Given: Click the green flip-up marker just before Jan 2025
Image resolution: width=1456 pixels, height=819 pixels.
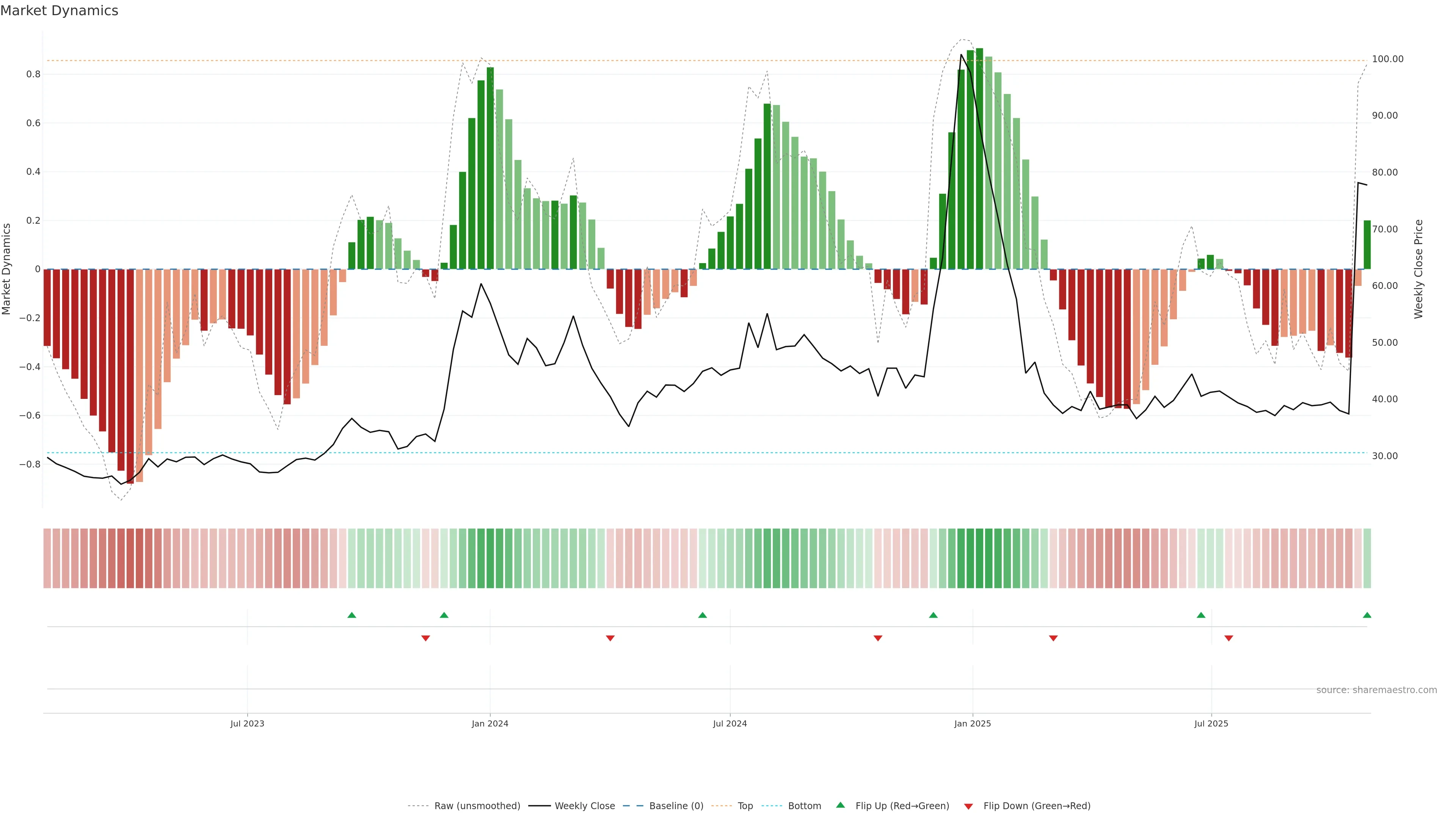Looking at the screenshot, I should (x=933, y=615).
